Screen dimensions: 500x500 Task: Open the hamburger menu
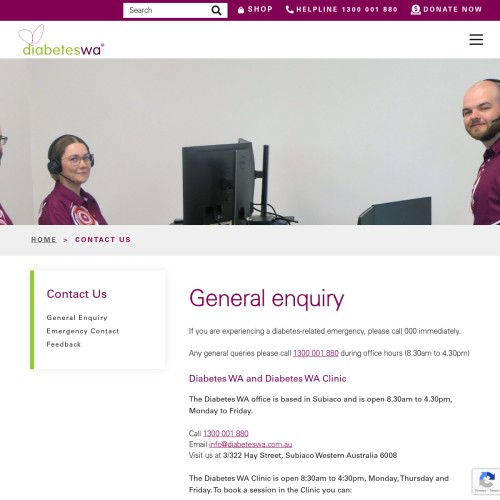point(476,39)
